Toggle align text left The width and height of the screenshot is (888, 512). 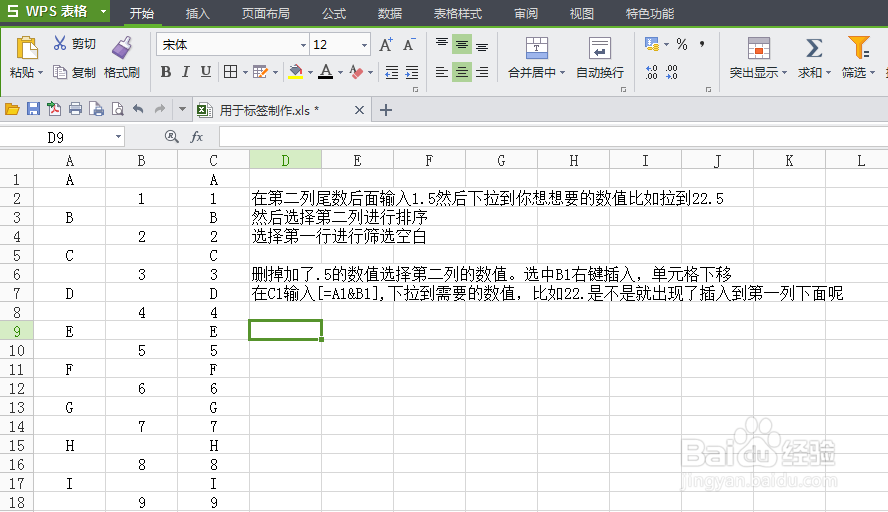coord(442,72)
